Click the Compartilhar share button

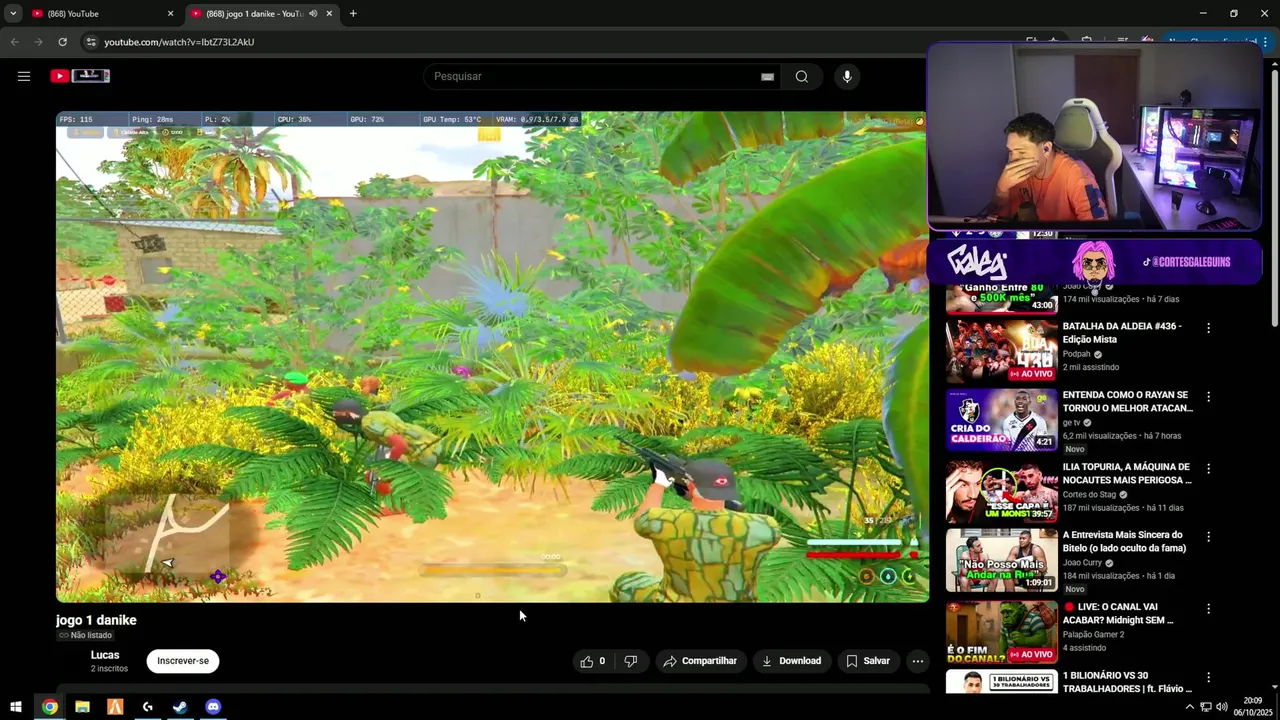click(700, 661)
